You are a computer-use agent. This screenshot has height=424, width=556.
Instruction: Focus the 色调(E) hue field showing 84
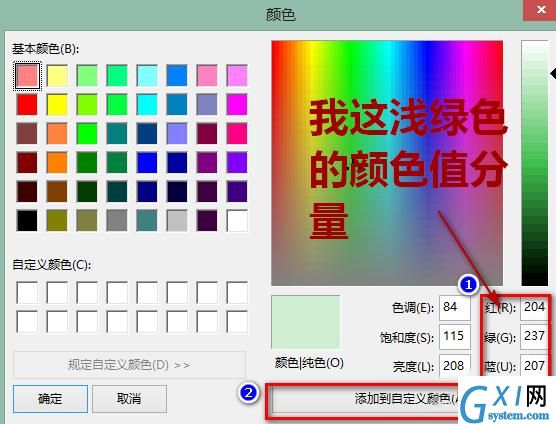pos(455,307)
